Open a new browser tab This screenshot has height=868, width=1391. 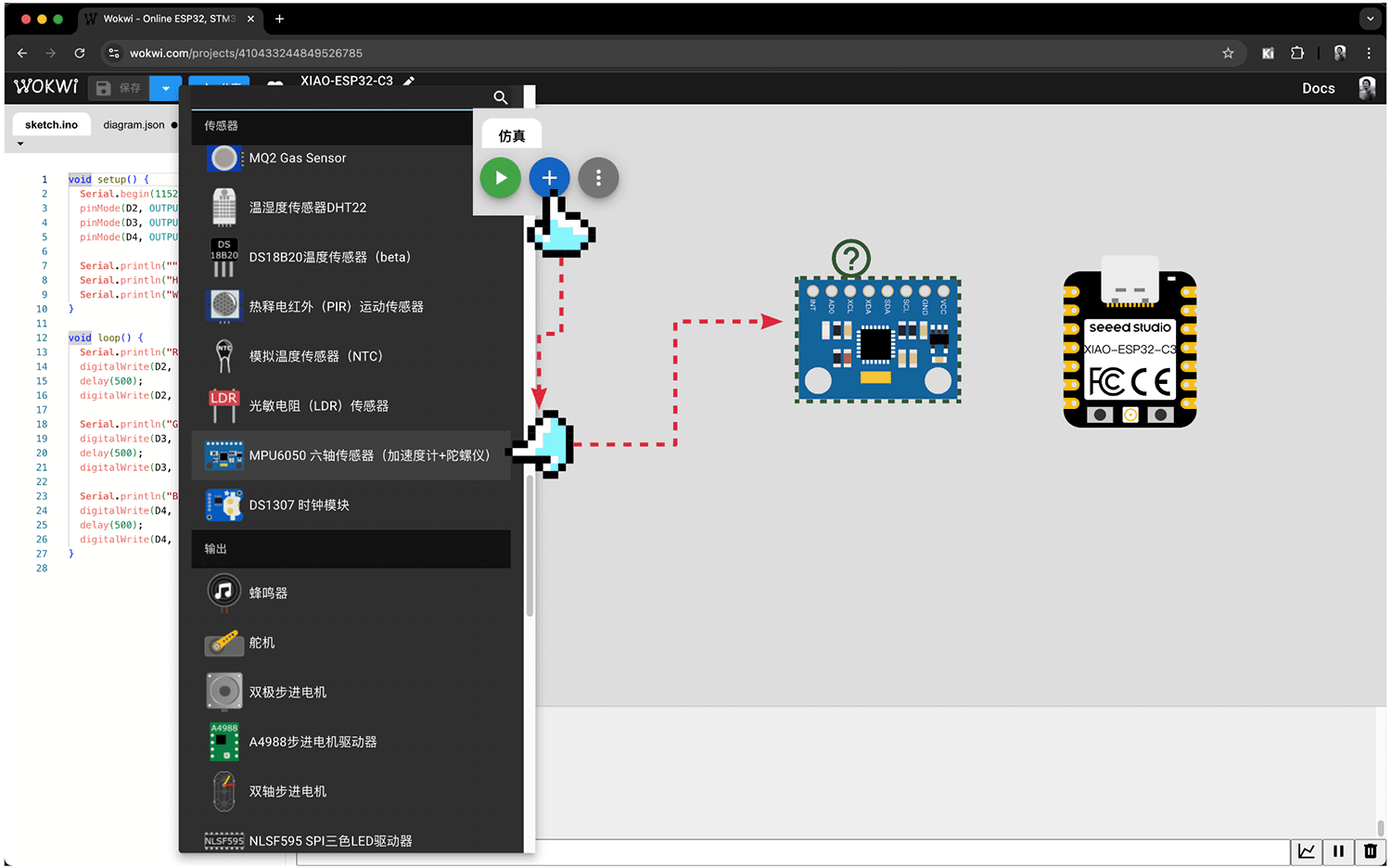[279, 19]
